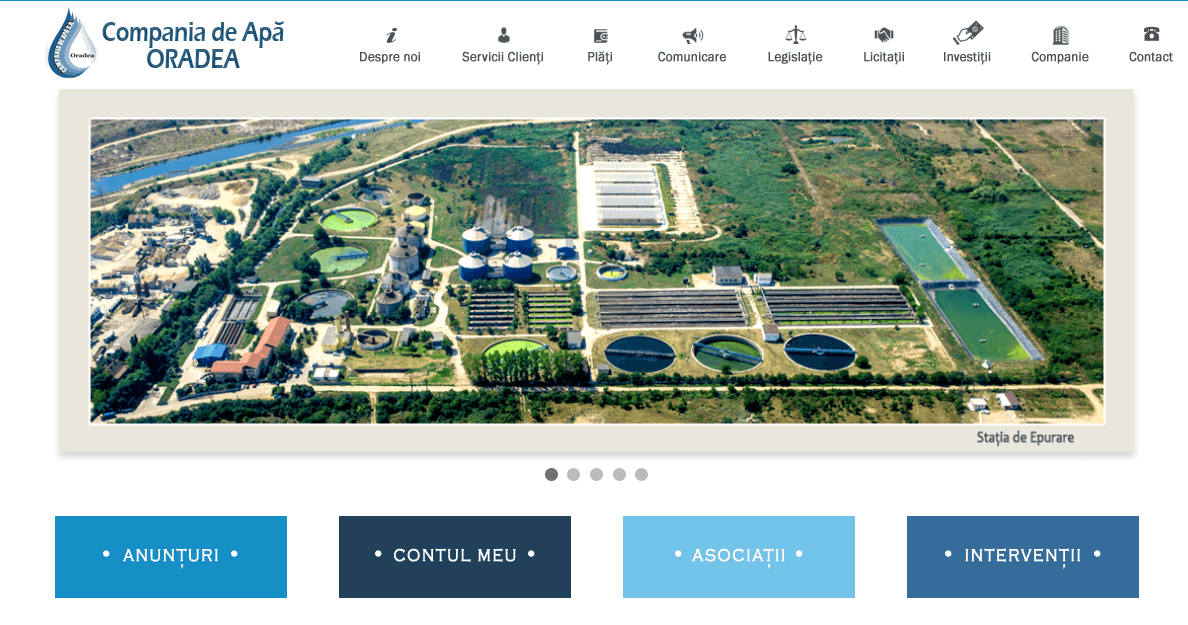The height and width of the screenshot is (625, 1188).
Task: Click the handshake icon above Licitații
Action: click(884, 35)
